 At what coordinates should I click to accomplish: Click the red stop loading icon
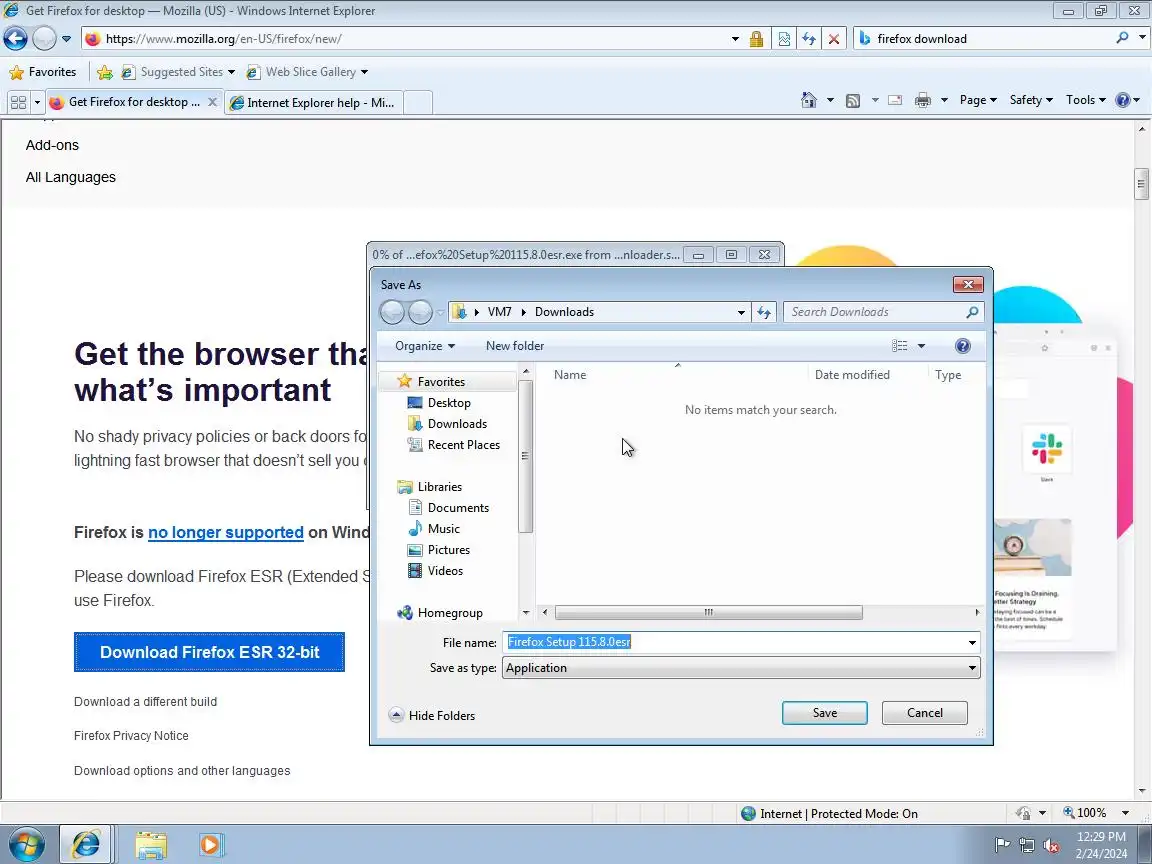(x=834, y=39)
